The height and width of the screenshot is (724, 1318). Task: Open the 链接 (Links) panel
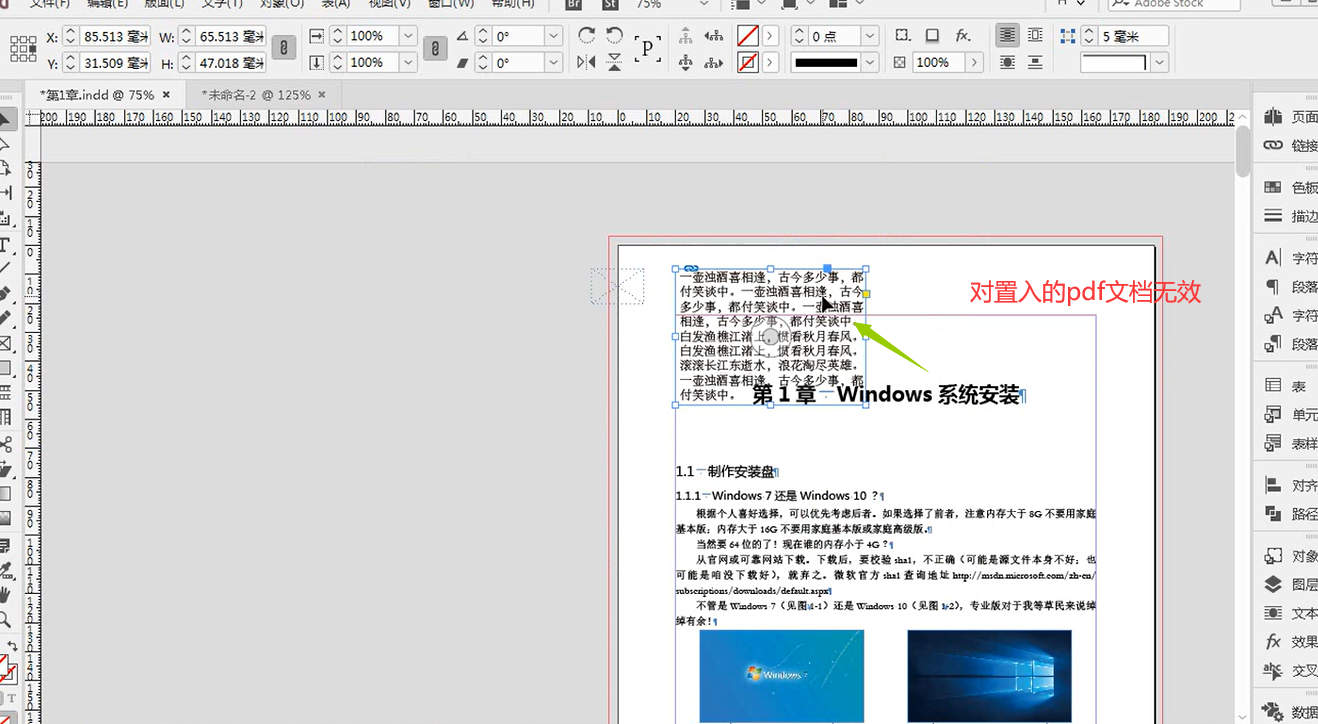tap(1289, 145)
